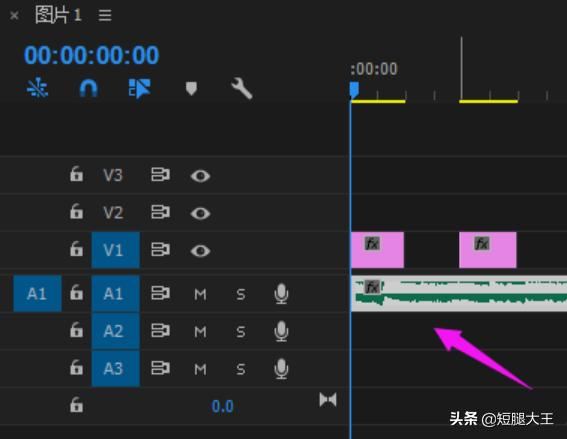Image resolution: width=567 pixels, height=439 pixels.
Task: Mute track A1
Action: click(200, 294)
